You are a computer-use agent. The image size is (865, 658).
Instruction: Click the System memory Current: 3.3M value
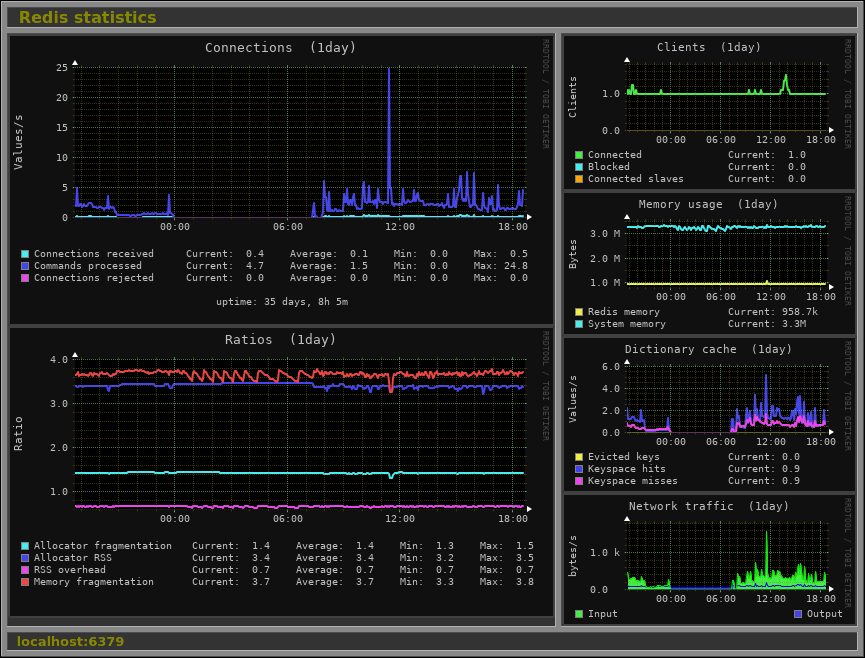pyautogui.click(x=767, y=324)
